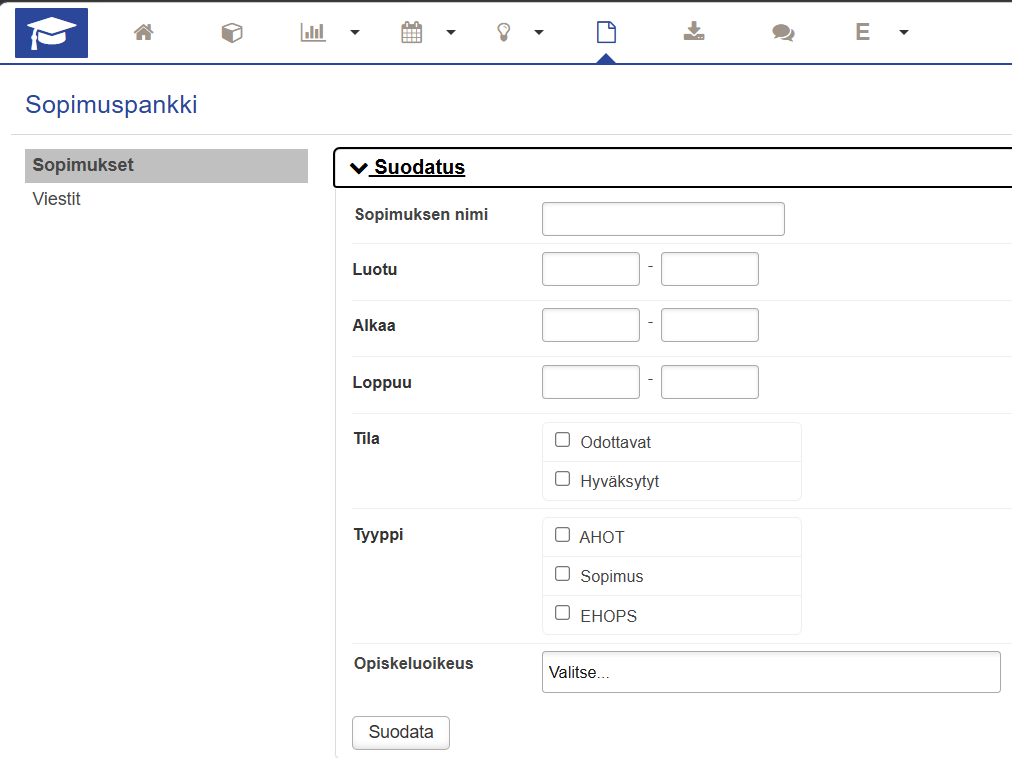Click the Loppuu start date field

tap(591, 382)
